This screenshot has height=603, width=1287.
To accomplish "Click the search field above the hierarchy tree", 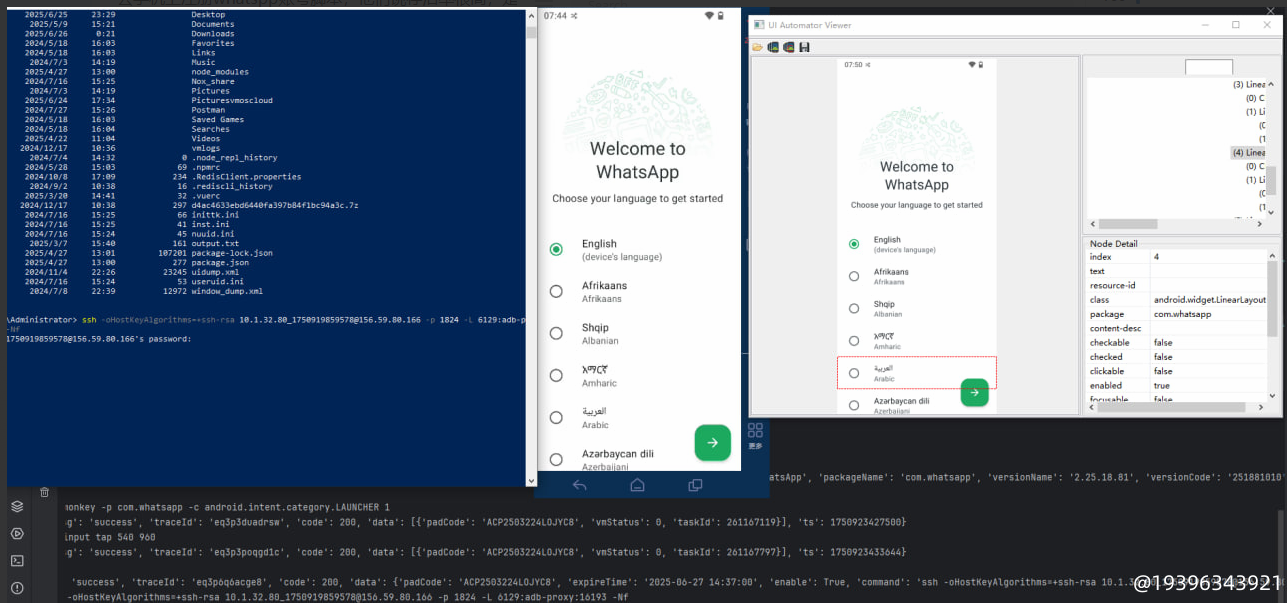I will pyautogui.click(x=1209, y=67).
